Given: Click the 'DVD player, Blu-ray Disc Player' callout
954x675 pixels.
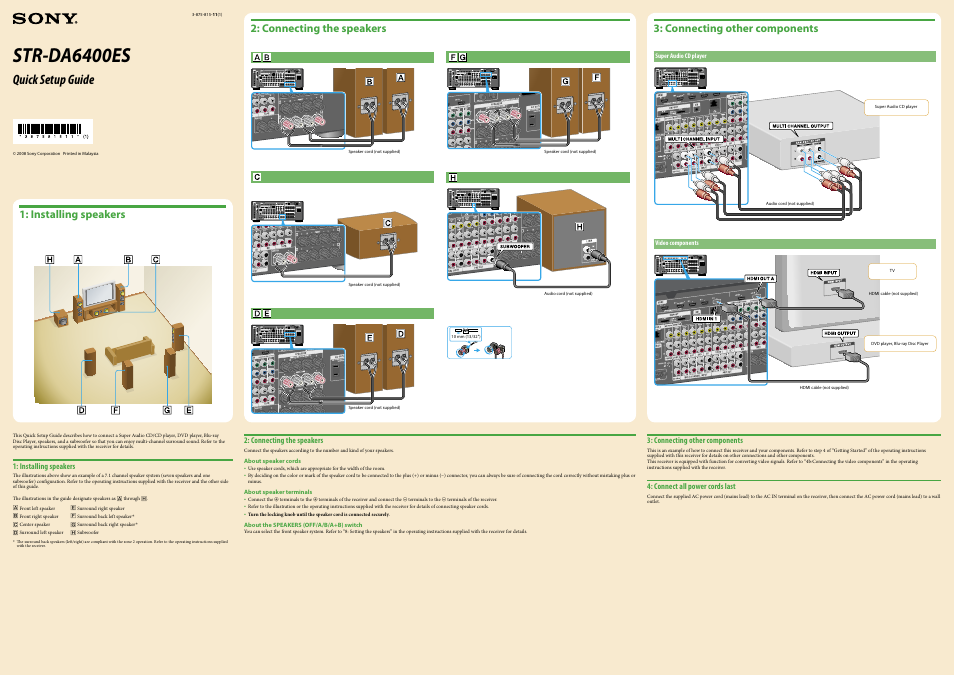Looking at the screenshot, I should point(900,344).
